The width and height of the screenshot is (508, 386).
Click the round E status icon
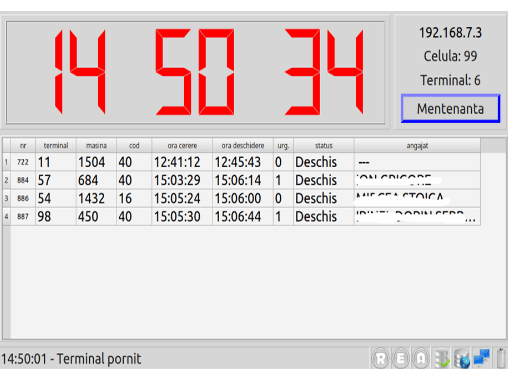(x=401, y=359)
